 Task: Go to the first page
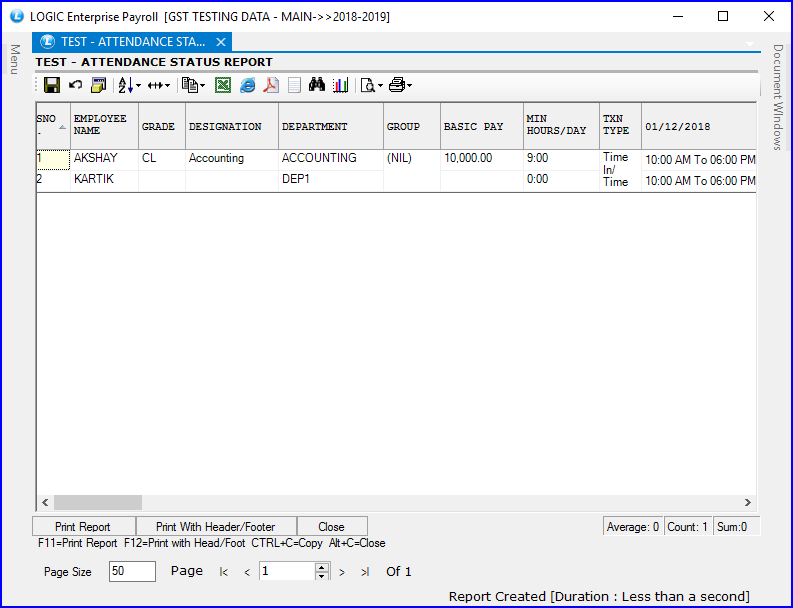click(x=224, y=572)
